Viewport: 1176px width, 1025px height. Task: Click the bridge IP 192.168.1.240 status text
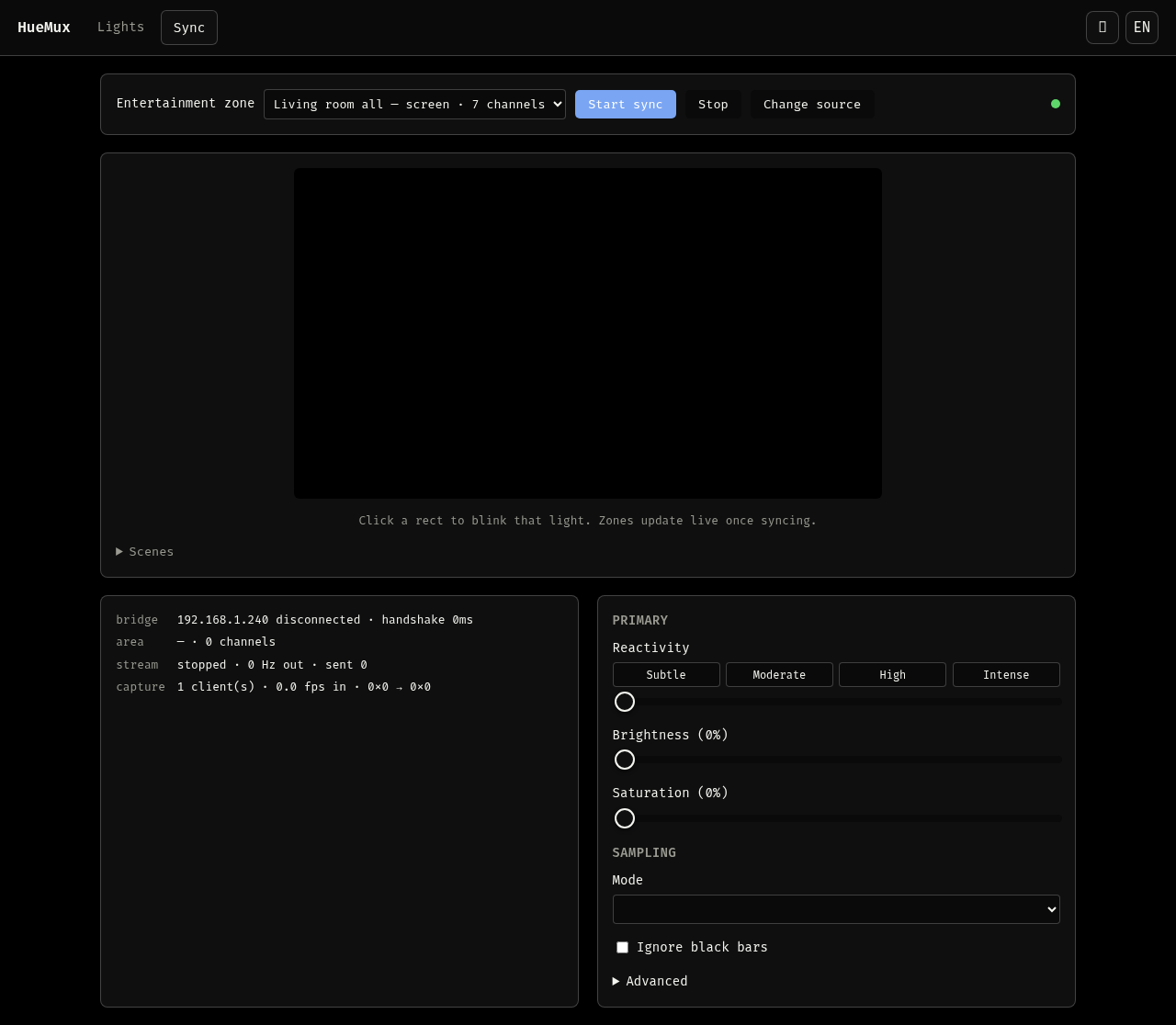(x=325, y=620)
